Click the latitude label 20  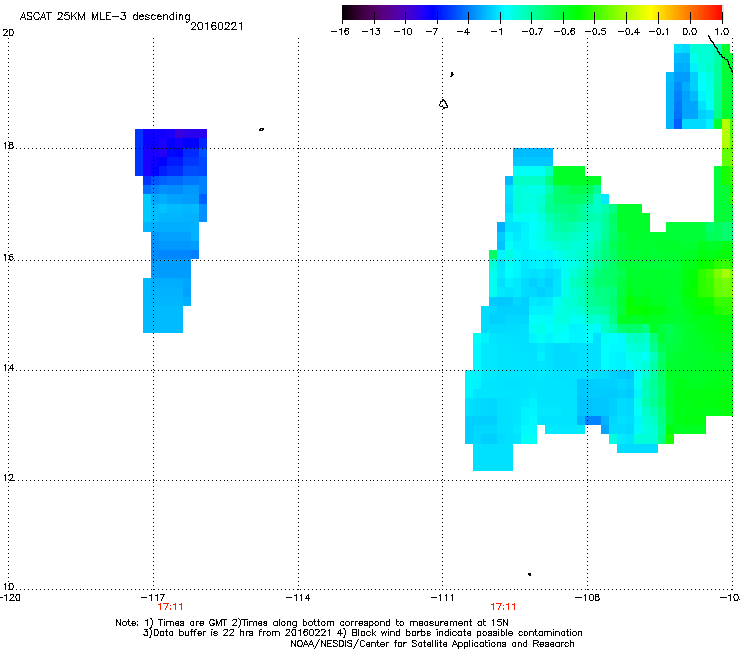point(8,33)
